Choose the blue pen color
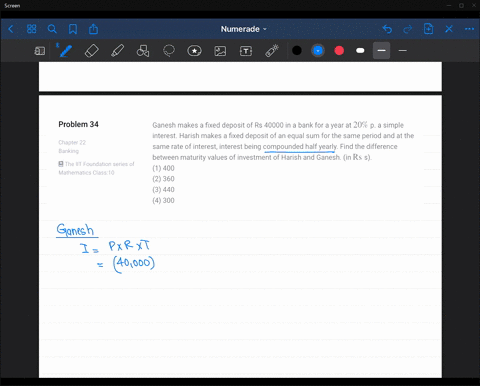 tap(318, 51)
